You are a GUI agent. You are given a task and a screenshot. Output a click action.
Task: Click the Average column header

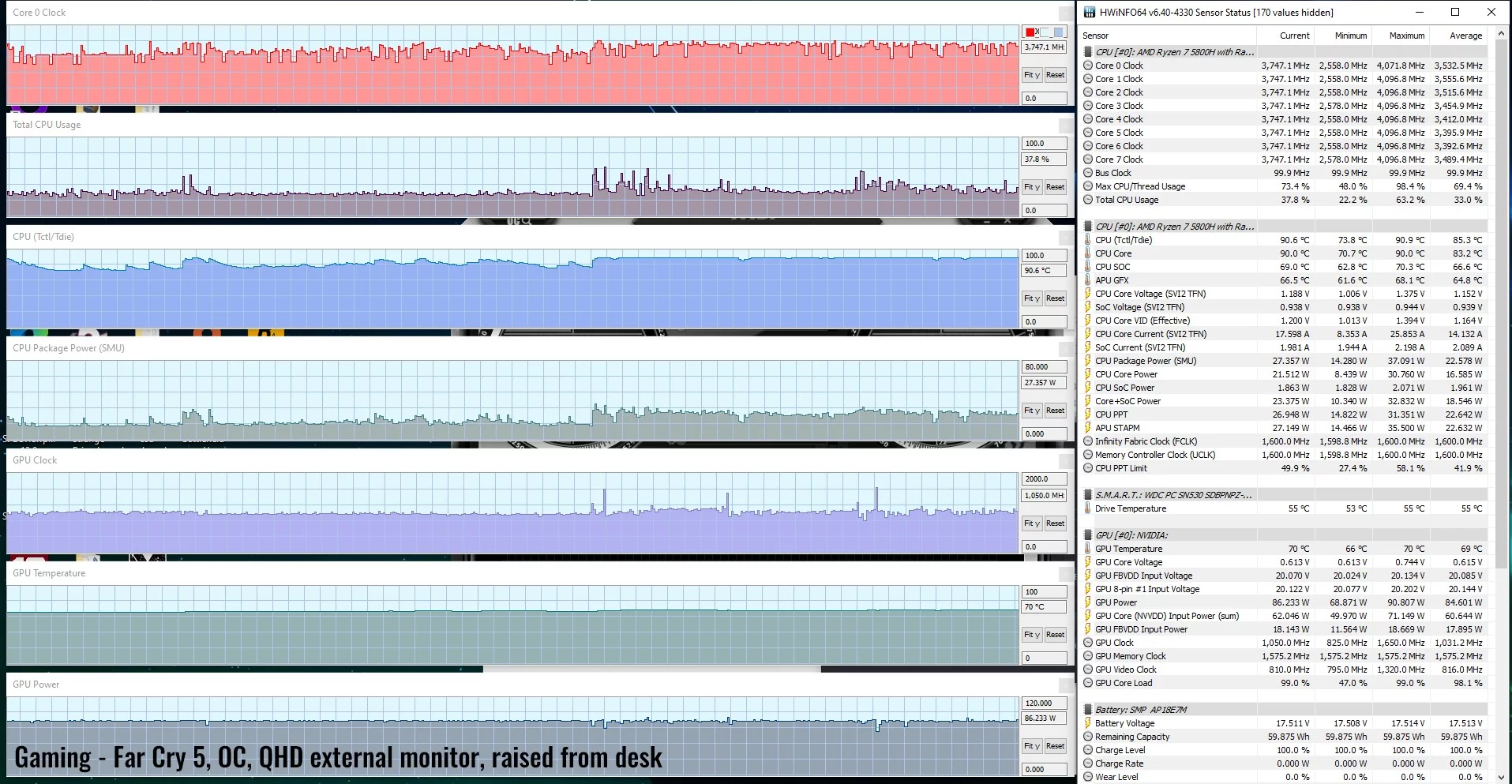(1465, 36)
